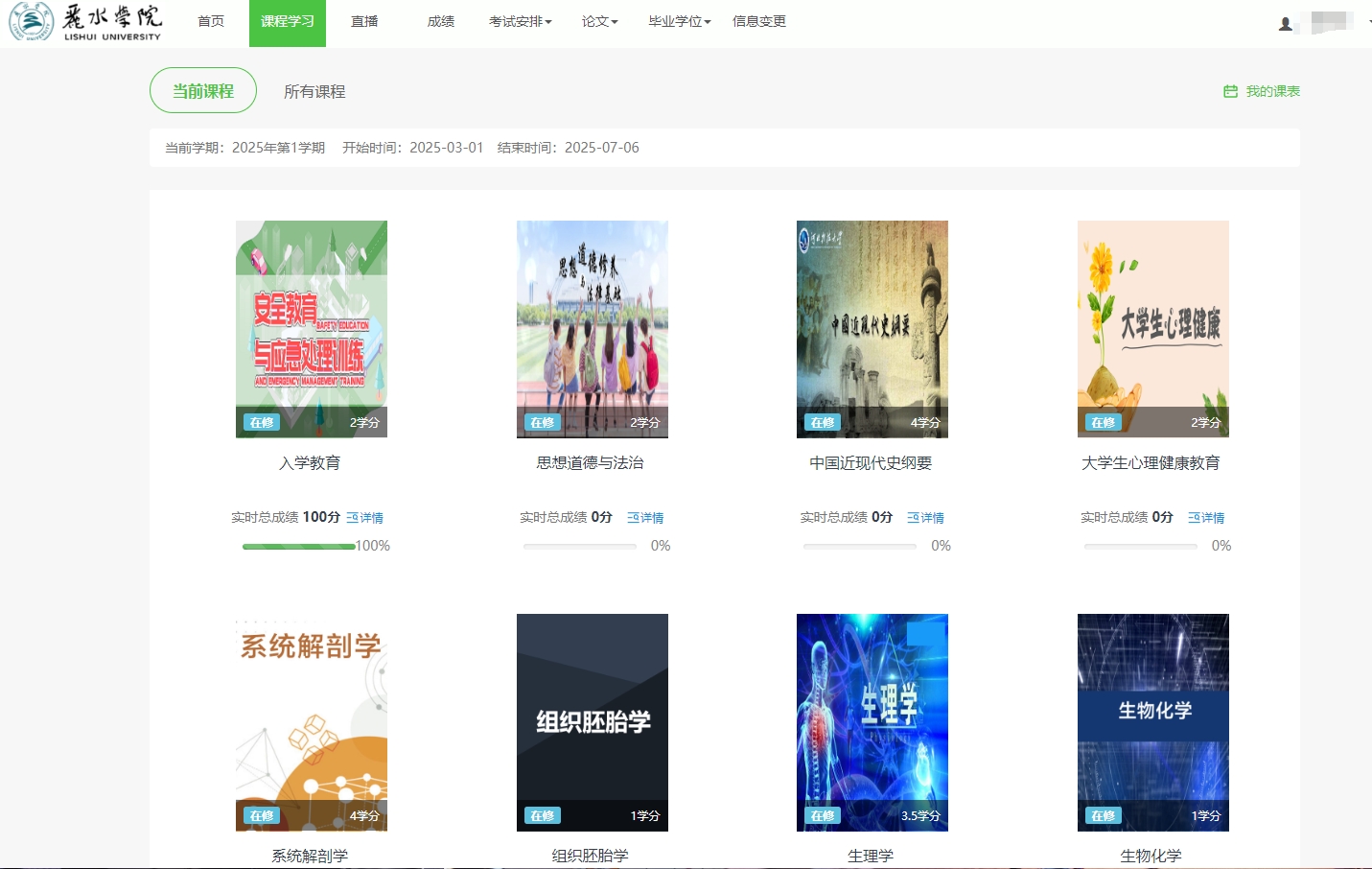Open the 系统解剖学 course thumbnail

tap(312, 721)
